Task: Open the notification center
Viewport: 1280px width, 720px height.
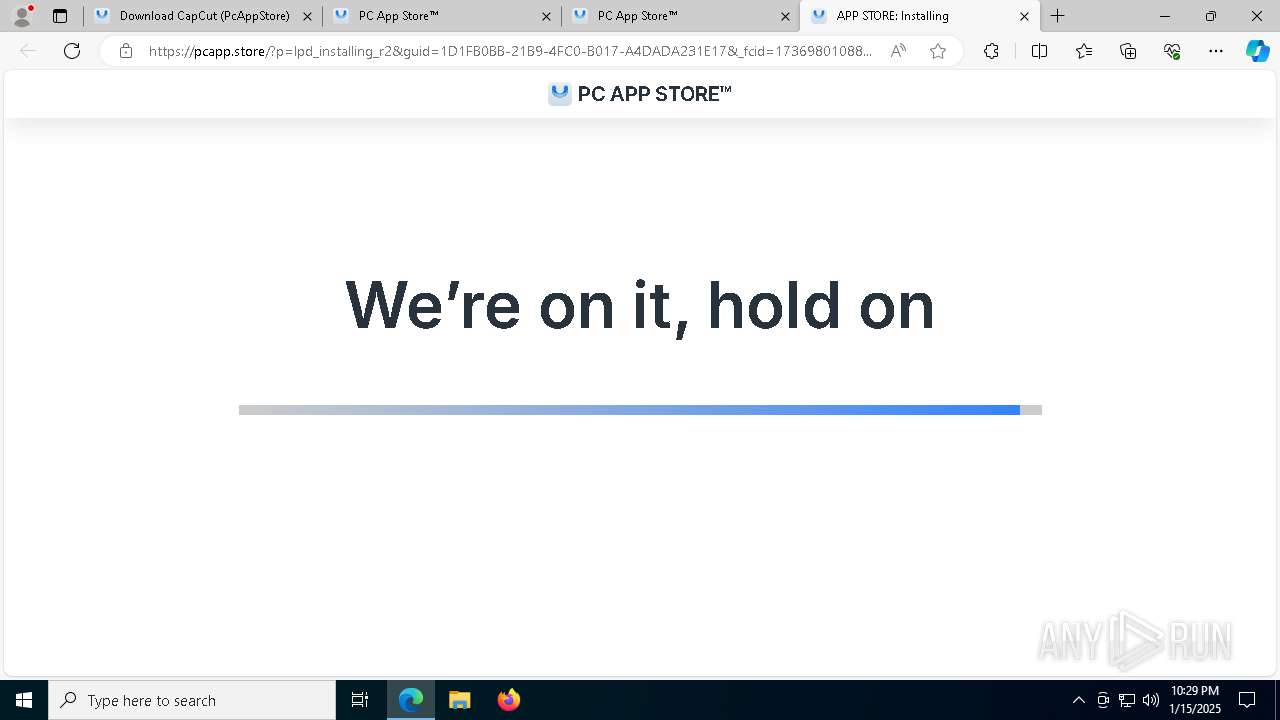Action: [1247, 700]
